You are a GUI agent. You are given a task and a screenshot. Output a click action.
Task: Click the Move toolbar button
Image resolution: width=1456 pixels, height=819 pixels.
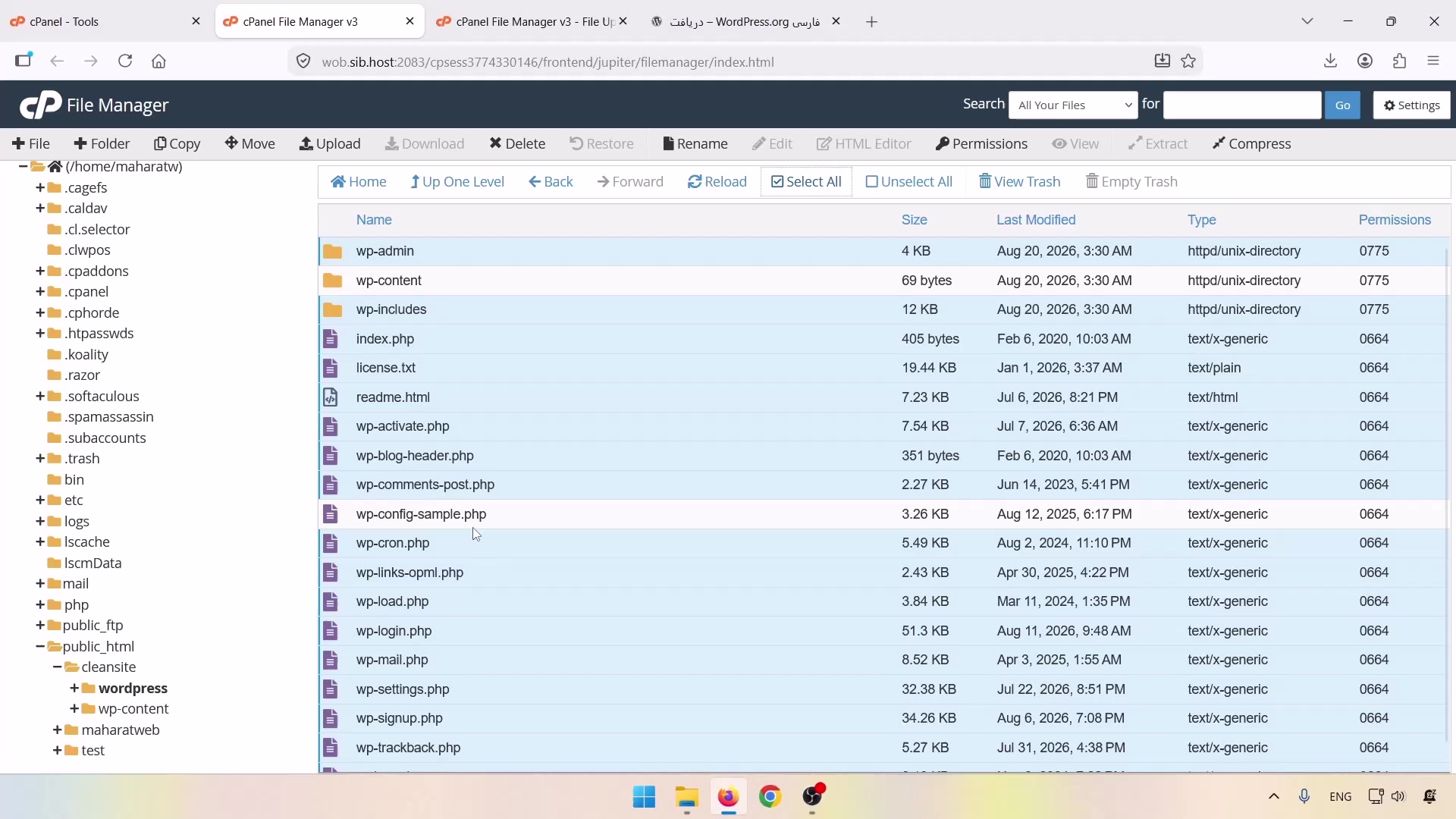click(250, 144)
